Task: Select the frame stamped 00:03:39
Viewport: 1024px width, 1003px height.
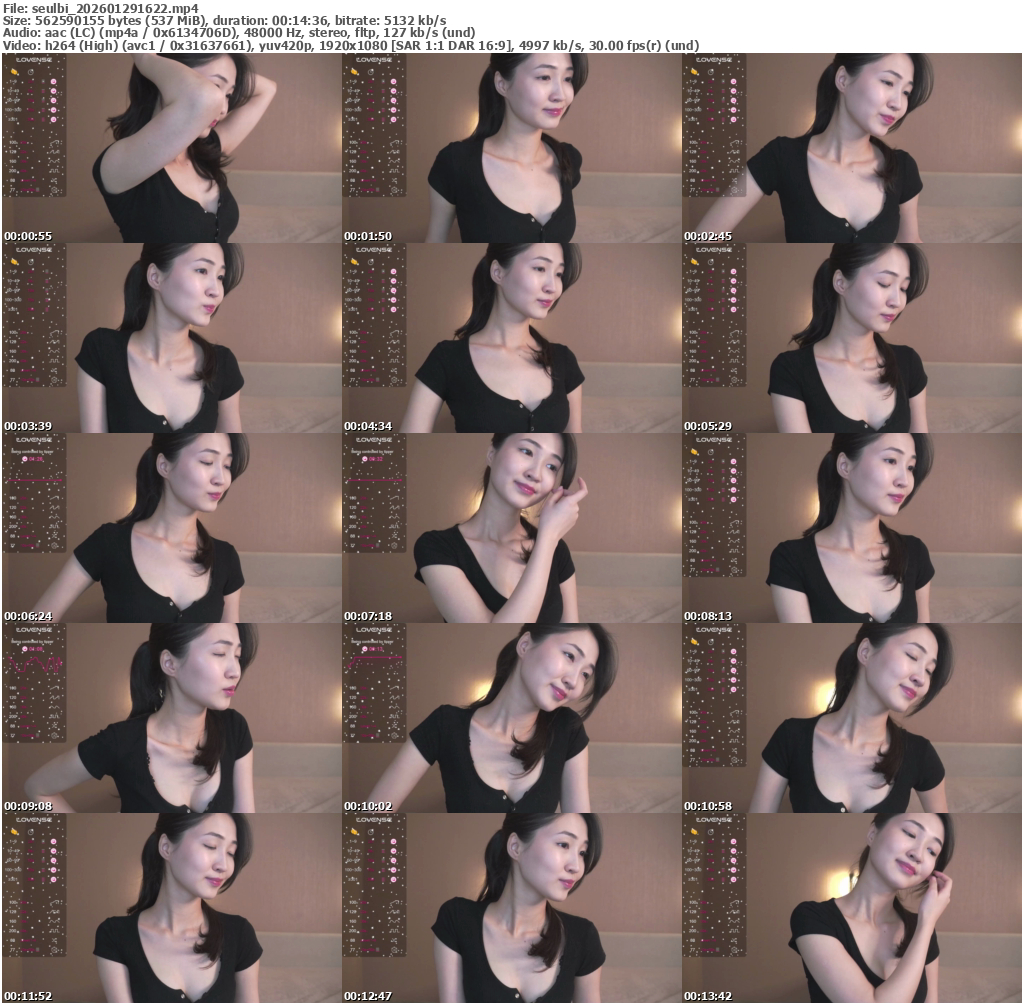Action: (172, 338)
